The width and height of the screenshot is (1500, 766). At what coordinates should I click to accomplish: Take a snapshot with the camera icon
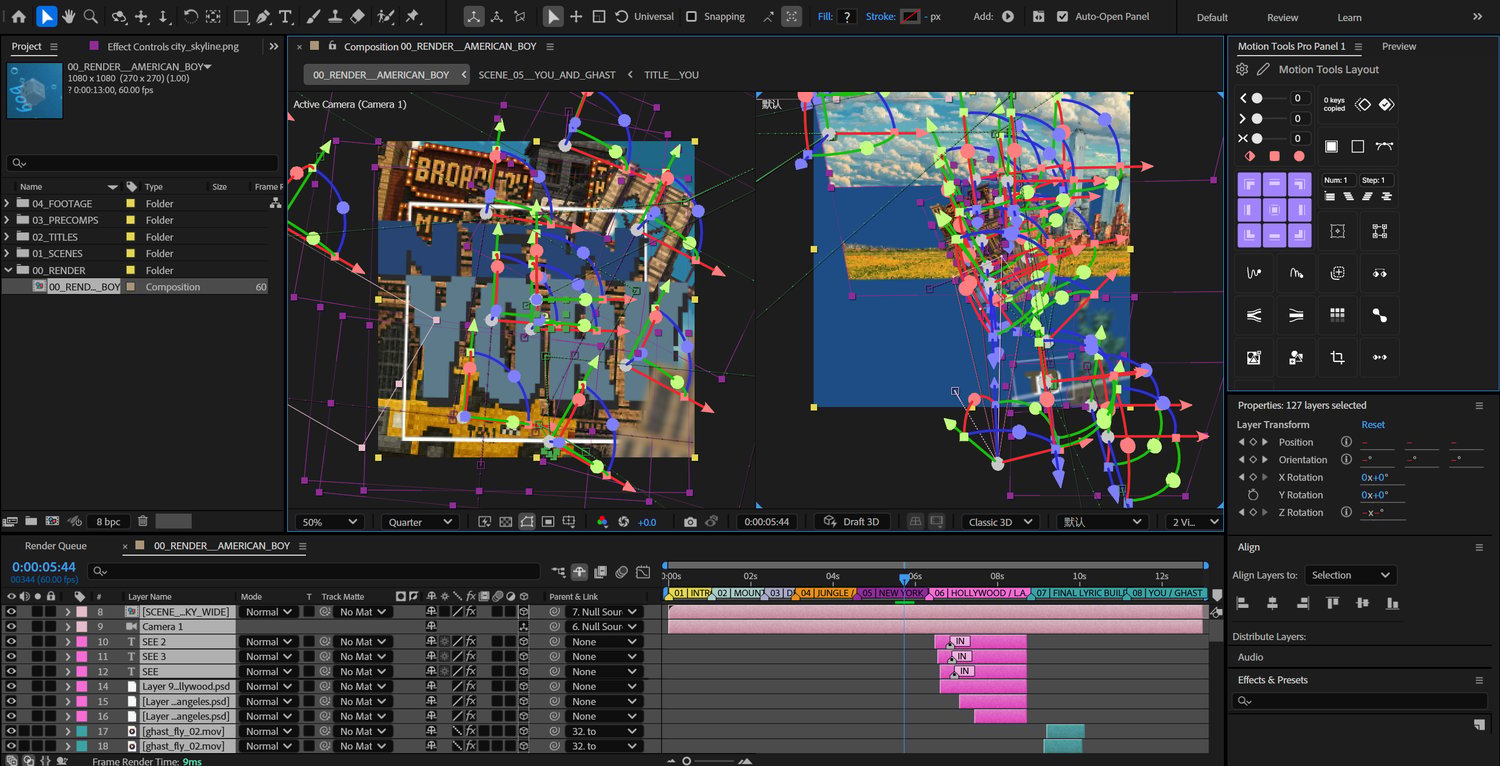pyautogui.click(x=690, y=522)
